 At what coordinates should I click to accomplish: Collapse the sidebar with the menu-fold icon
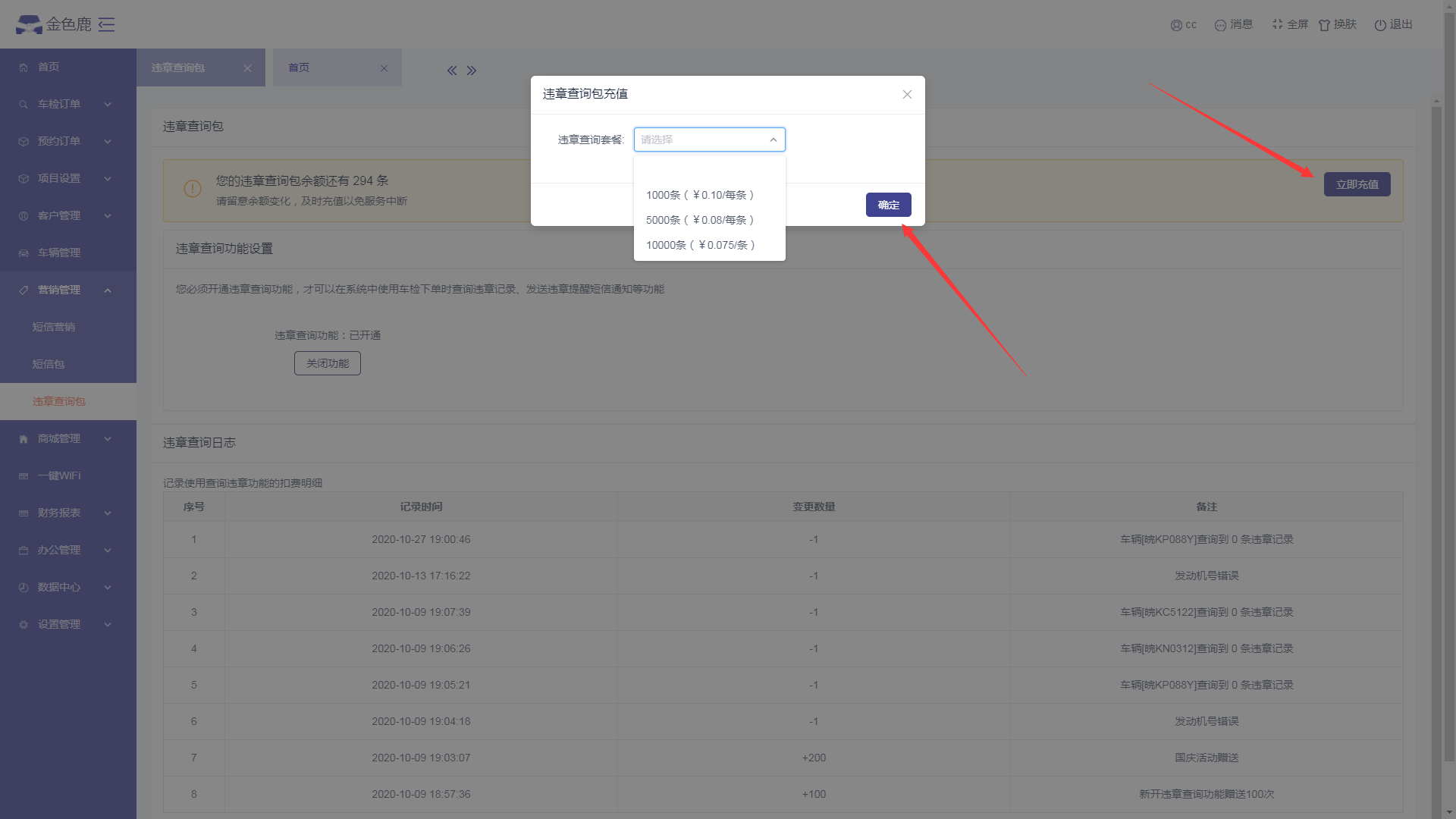tap(107, 24)
